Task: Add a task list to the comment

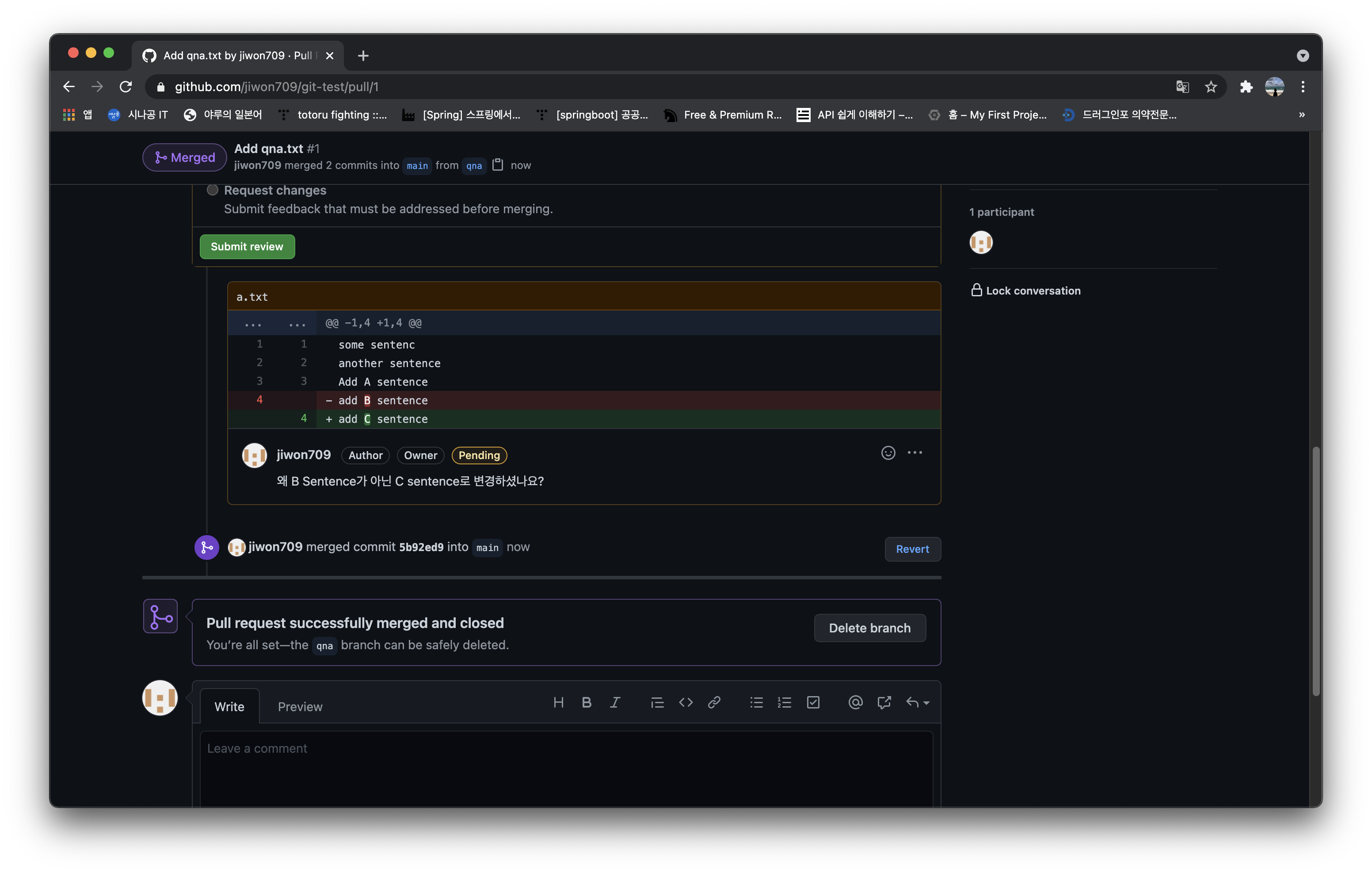Action: point(813,702)
